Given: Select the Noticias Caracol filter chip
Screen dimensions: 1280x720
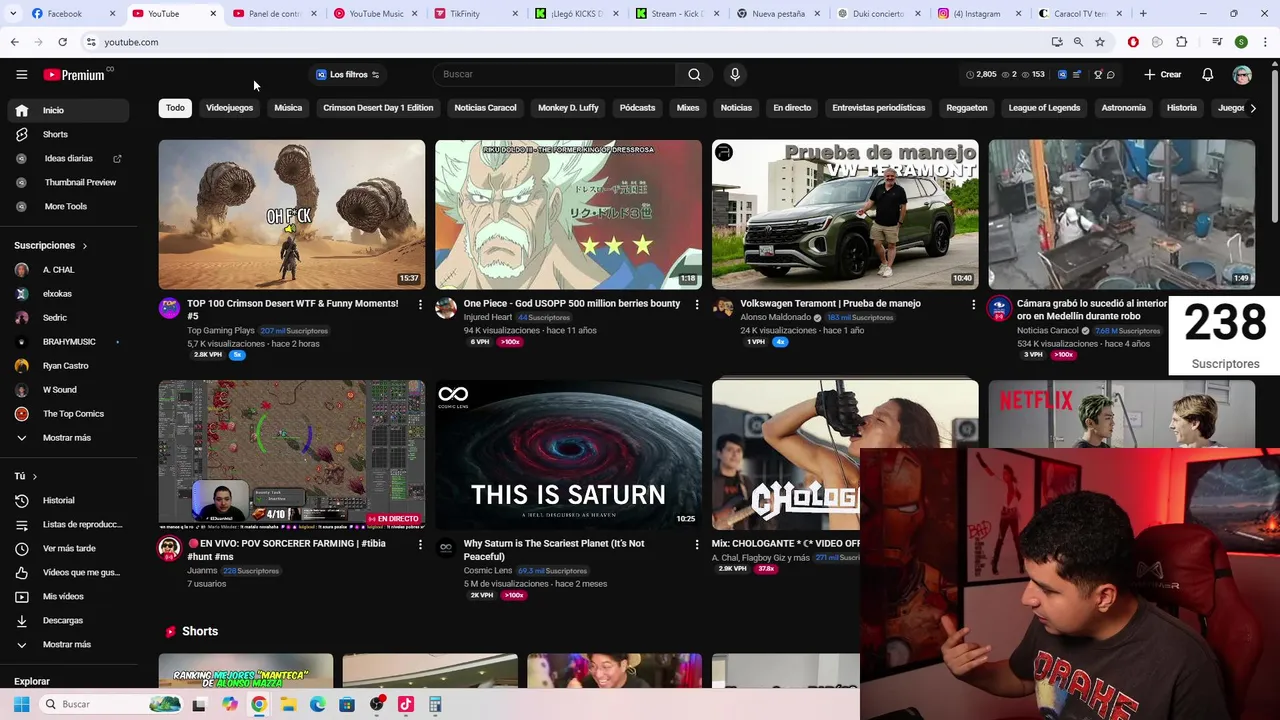Looking at the screenshot, I should pyautogui.click(x=485, y=108).
